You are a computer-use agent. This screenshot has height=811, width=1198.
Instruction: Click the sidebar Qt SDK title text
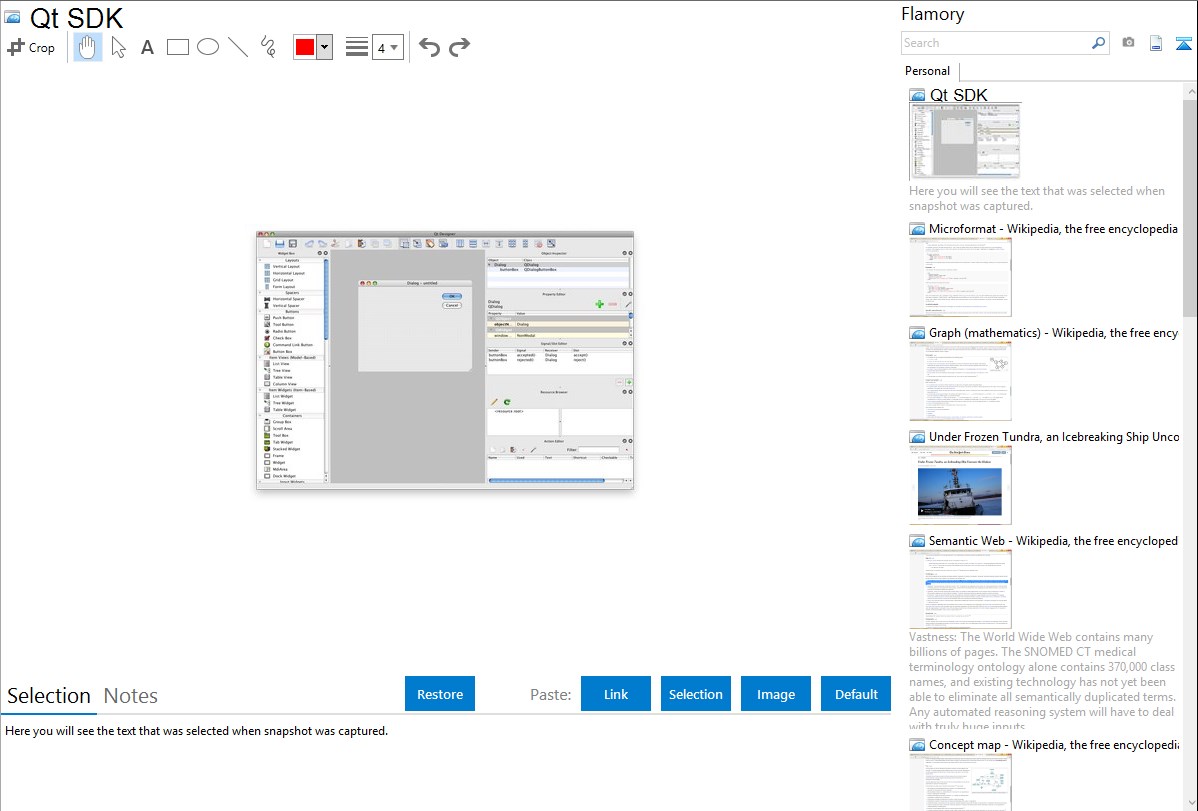click(x=959, y=95)
